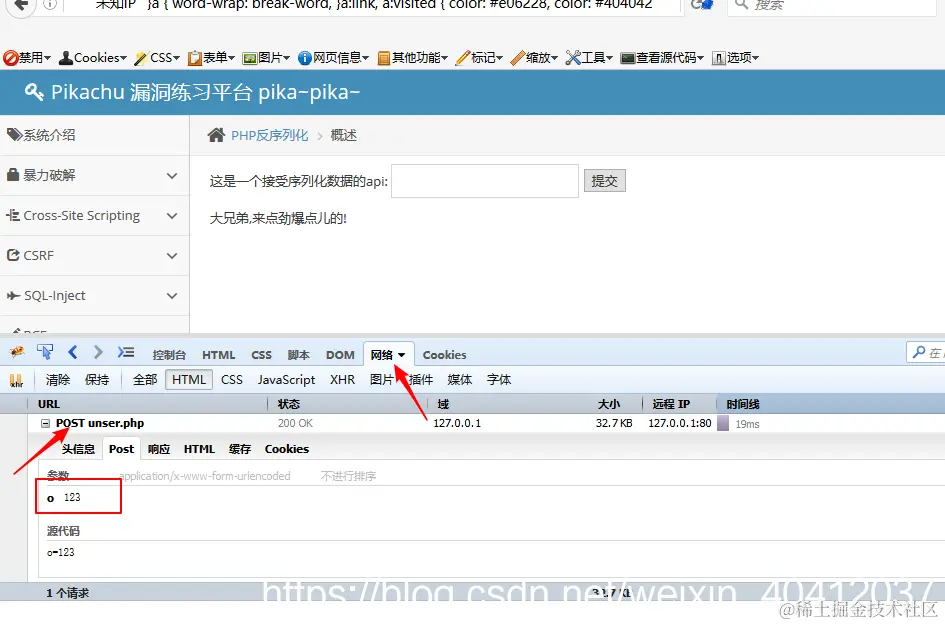The height and width of the screenshot is (626, 945).
Task: Switch to the Firebug Cookies panel
Action: click(444, 355)
